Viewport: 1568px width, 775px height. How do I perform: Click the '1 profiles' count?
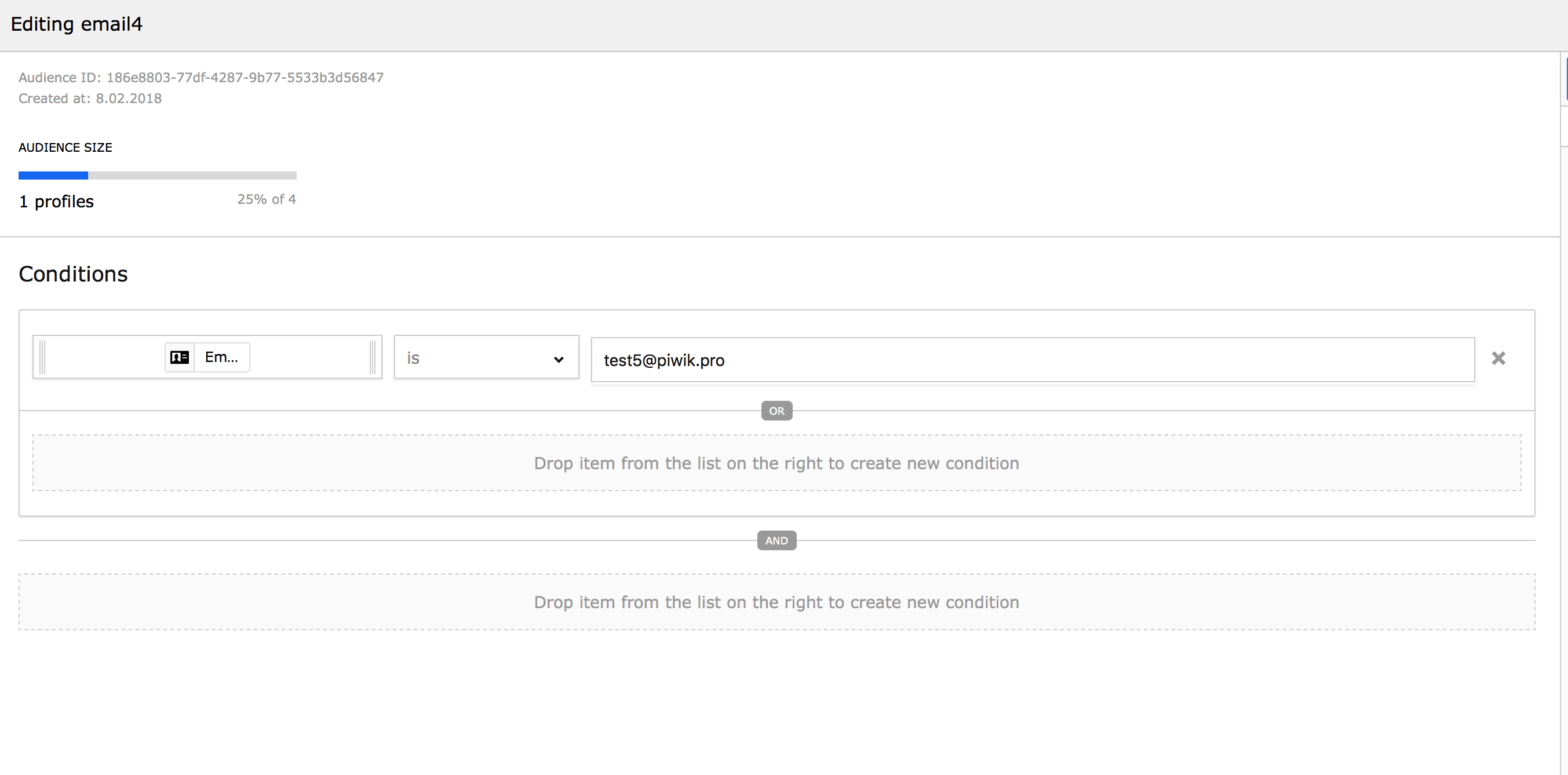tap(57, 202)
